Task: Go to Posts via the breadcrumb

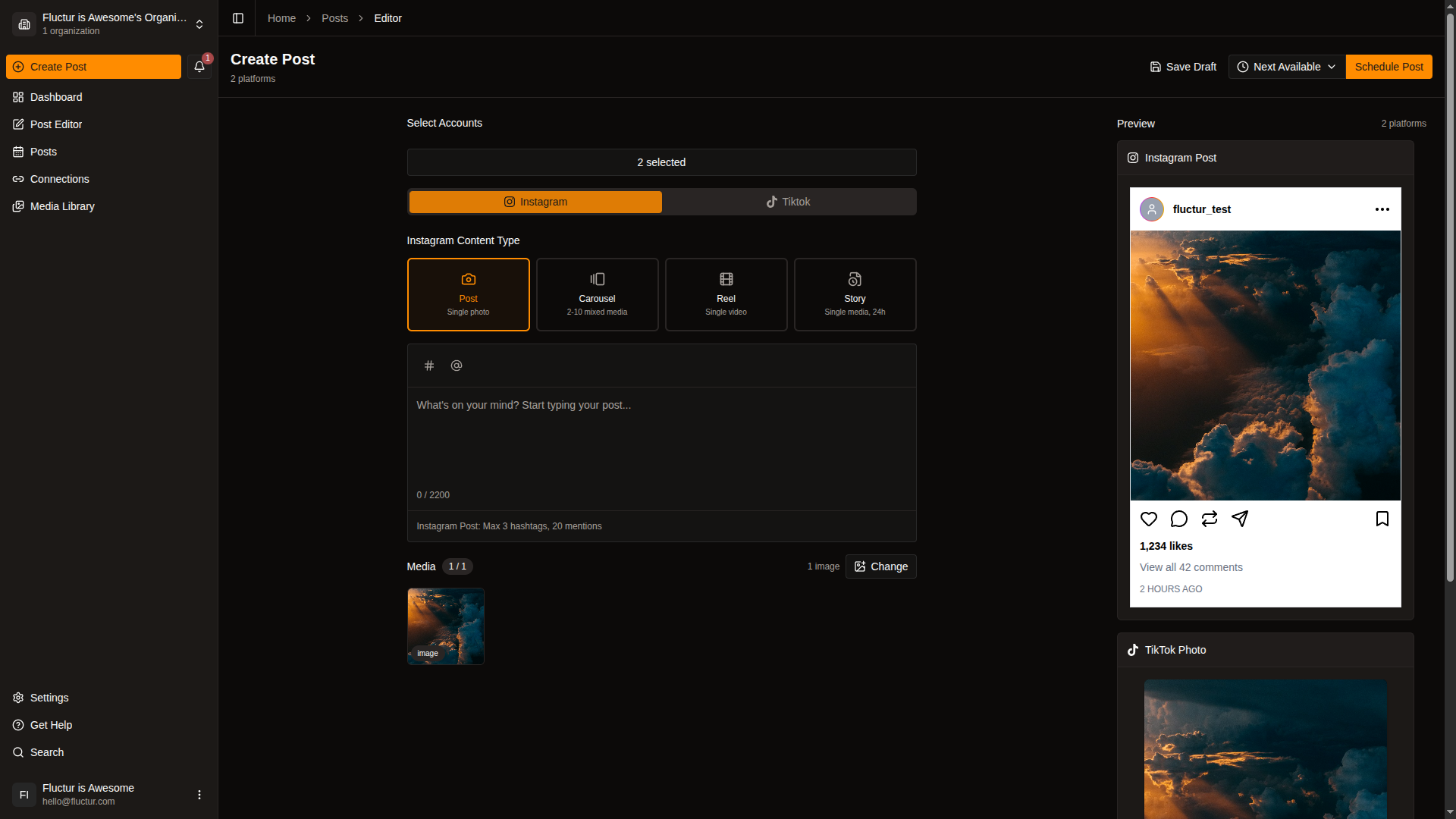Action: (335, 17)
